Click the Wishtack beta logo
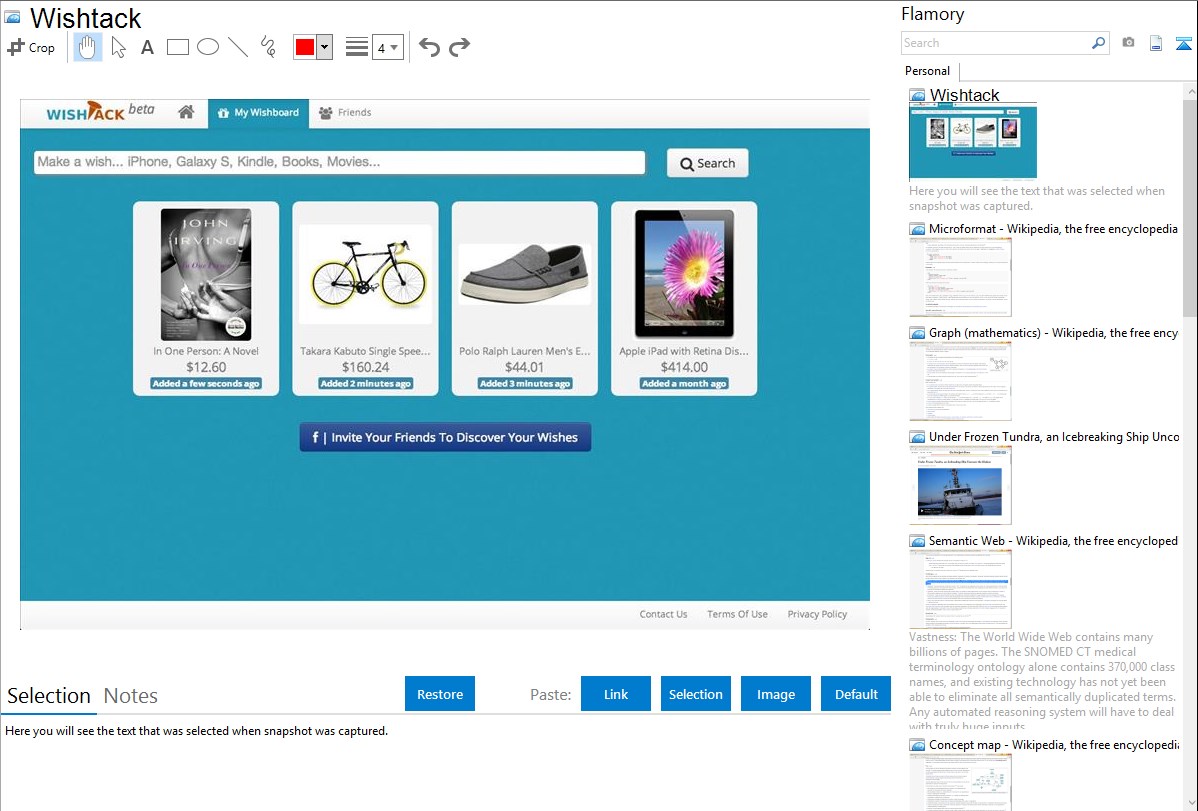 (x=100, y=112)
